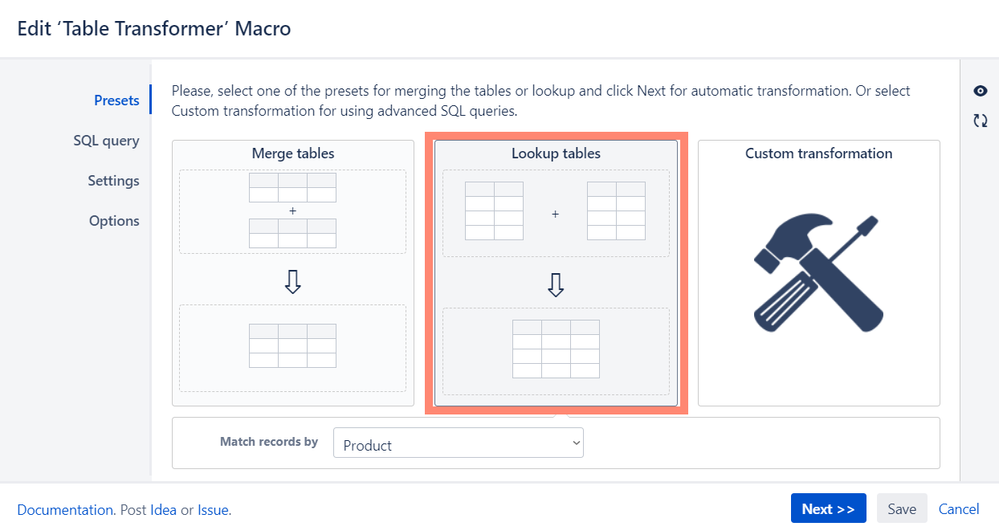This screenshot has height=527, width=999.
Task: Click the merged result table icon
Action: click(x=292, y=345)
